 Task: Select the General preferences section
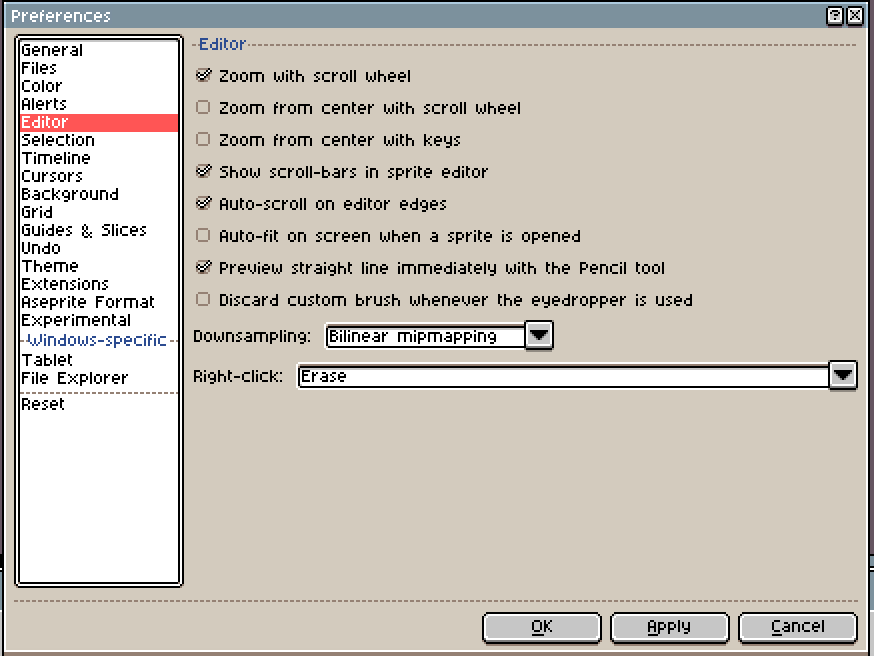[x=52, y=50]
